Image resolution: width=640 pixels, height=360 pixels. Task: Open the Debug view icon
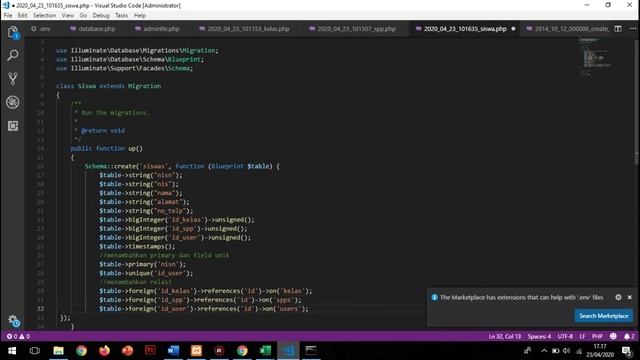pos(13,102)
